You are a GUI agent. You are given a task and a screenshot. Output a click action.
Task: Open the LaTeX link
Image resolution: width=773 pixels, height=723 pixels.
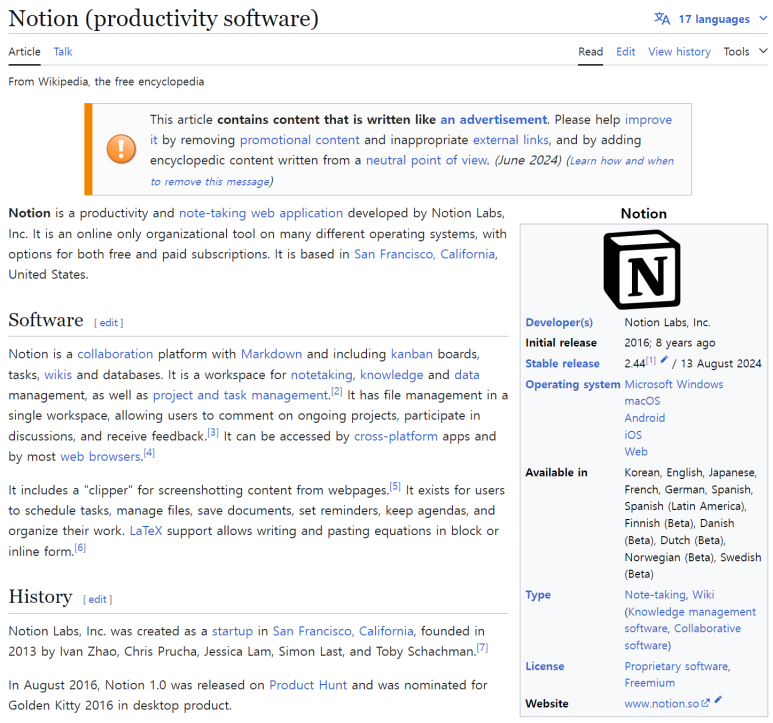146,531
